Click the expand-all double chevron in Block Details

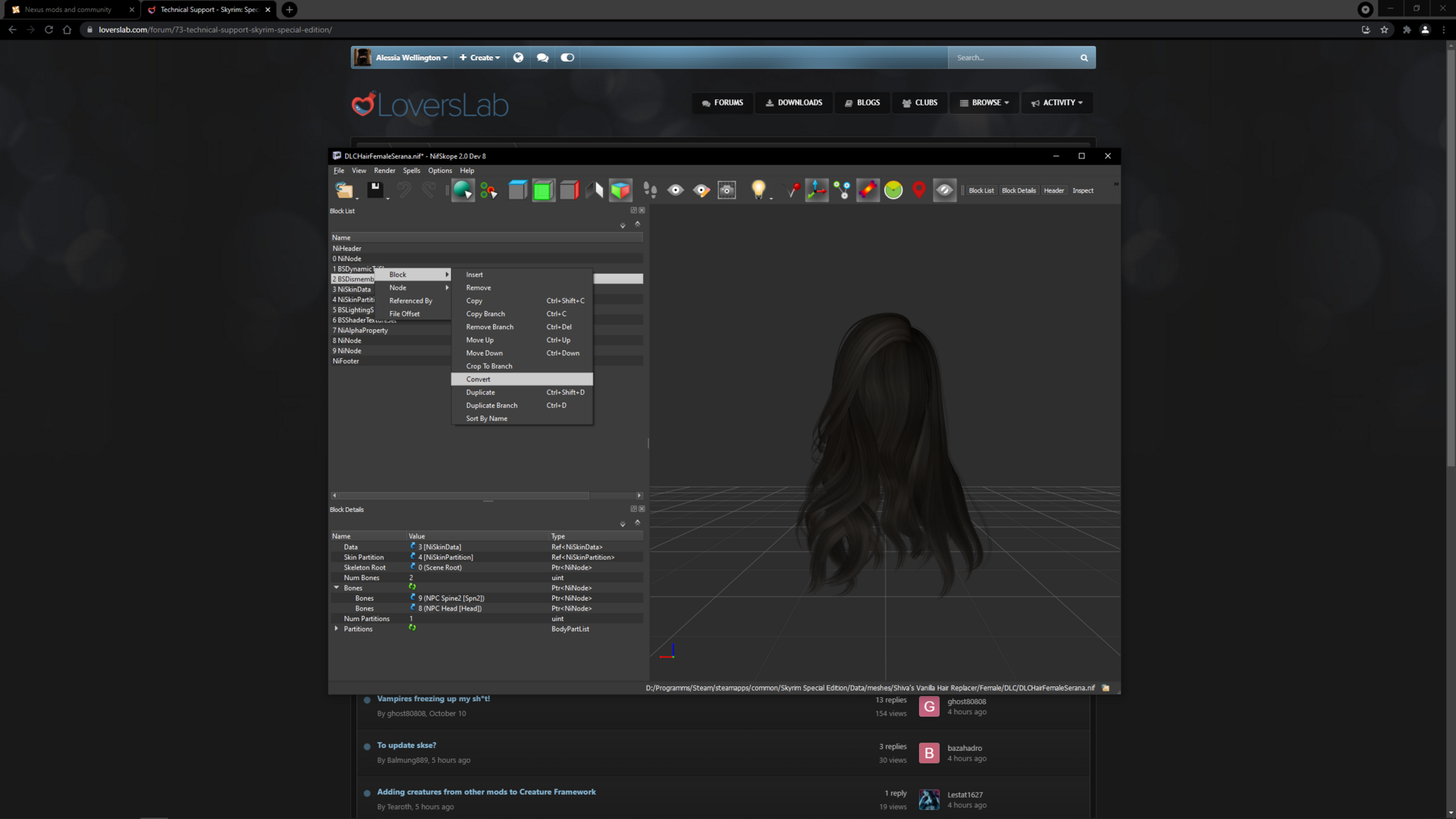coord(623,524)
